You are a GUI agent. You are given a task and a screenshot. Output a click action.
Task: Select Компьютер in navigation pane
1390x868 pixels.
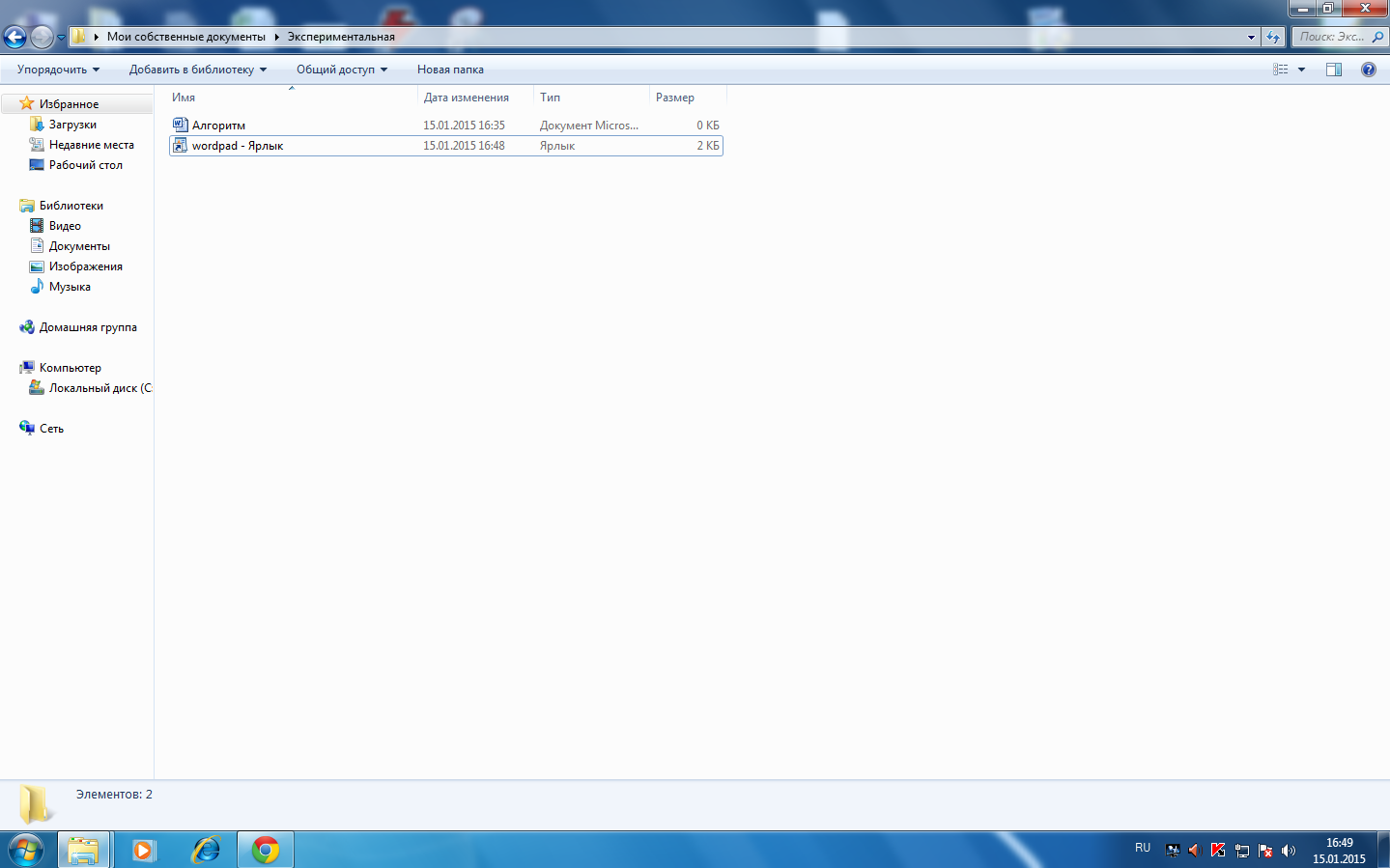coord(71,368)
